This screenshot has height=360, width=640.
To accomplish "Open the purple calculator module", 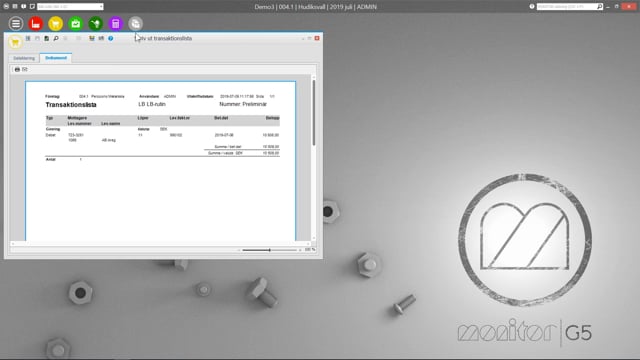I will [116, 24].
